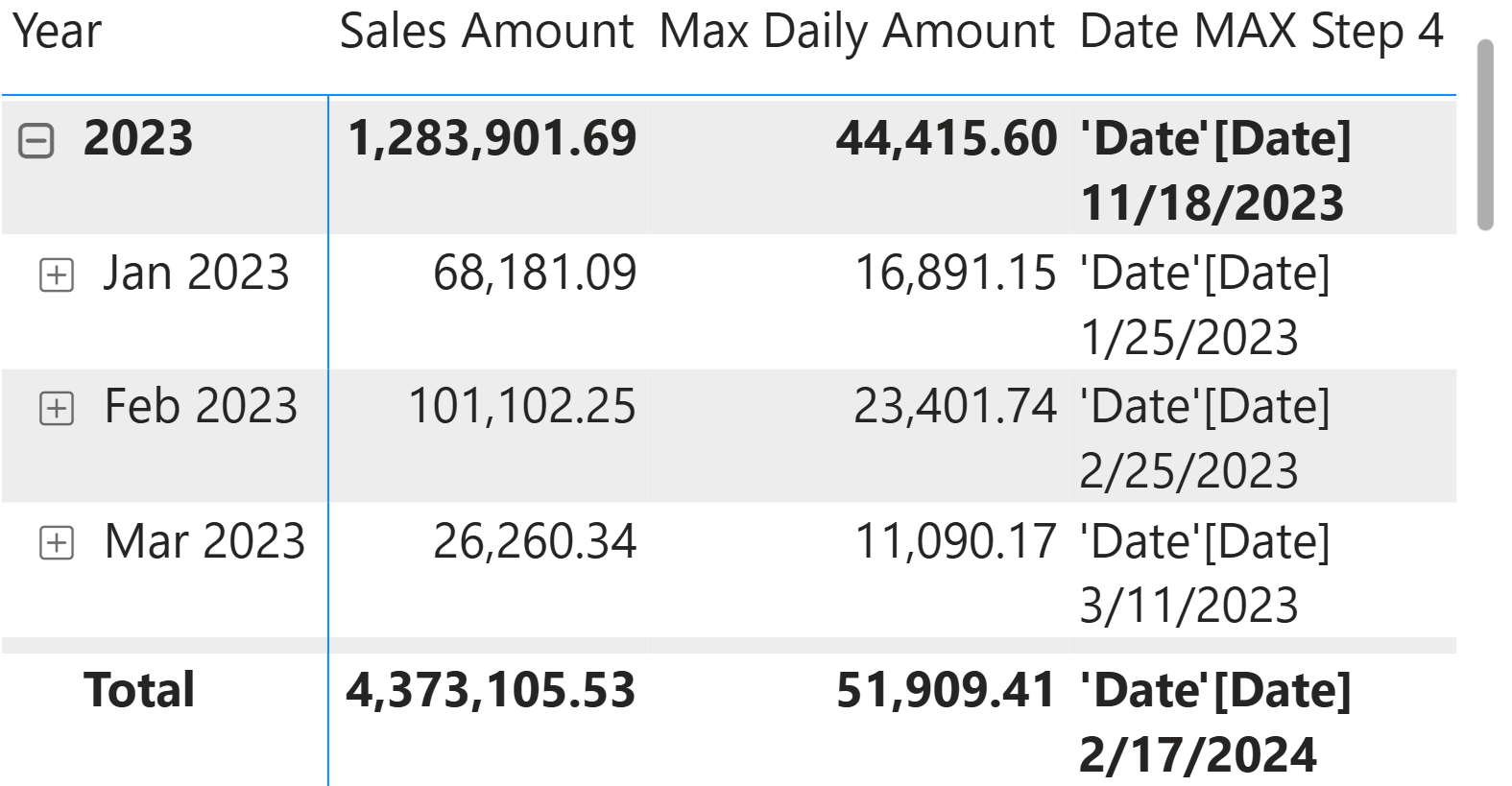Expand the Feb 2023 row
This screenshot has height=786, width=1512.
click(x=57, y=409)
